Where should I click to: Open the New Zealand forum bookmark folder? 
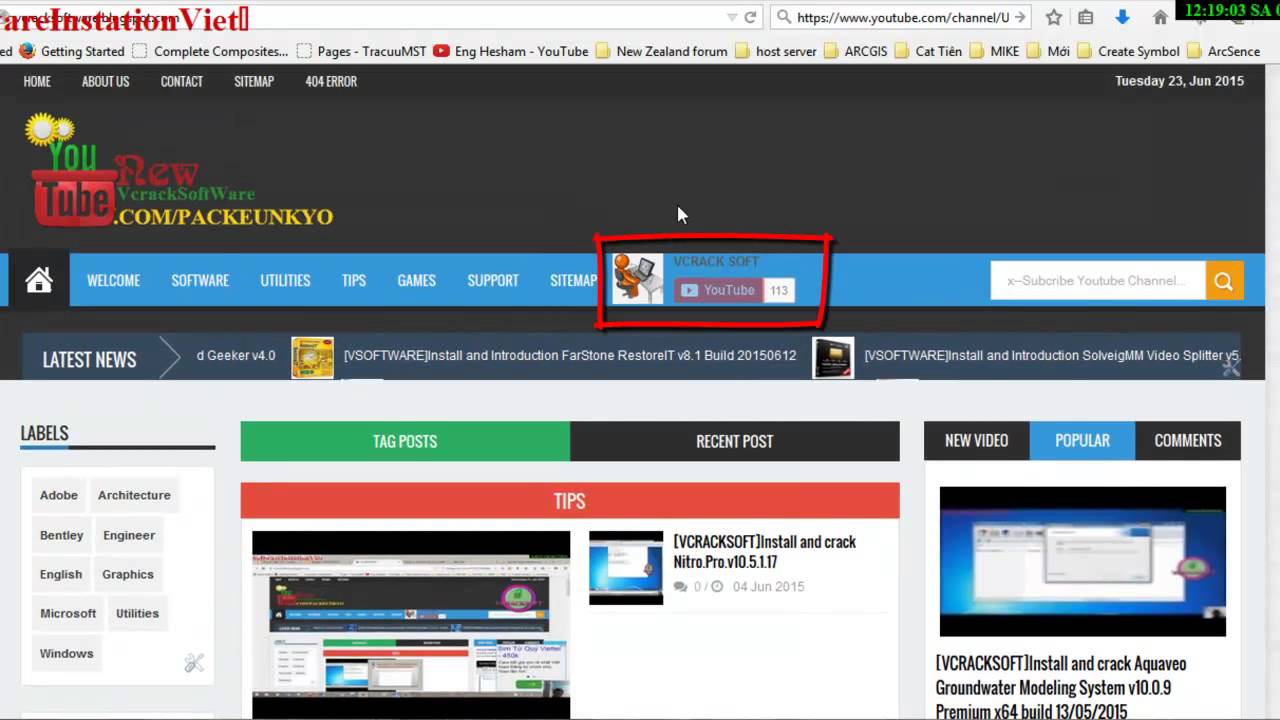click(x=661, y=51)
